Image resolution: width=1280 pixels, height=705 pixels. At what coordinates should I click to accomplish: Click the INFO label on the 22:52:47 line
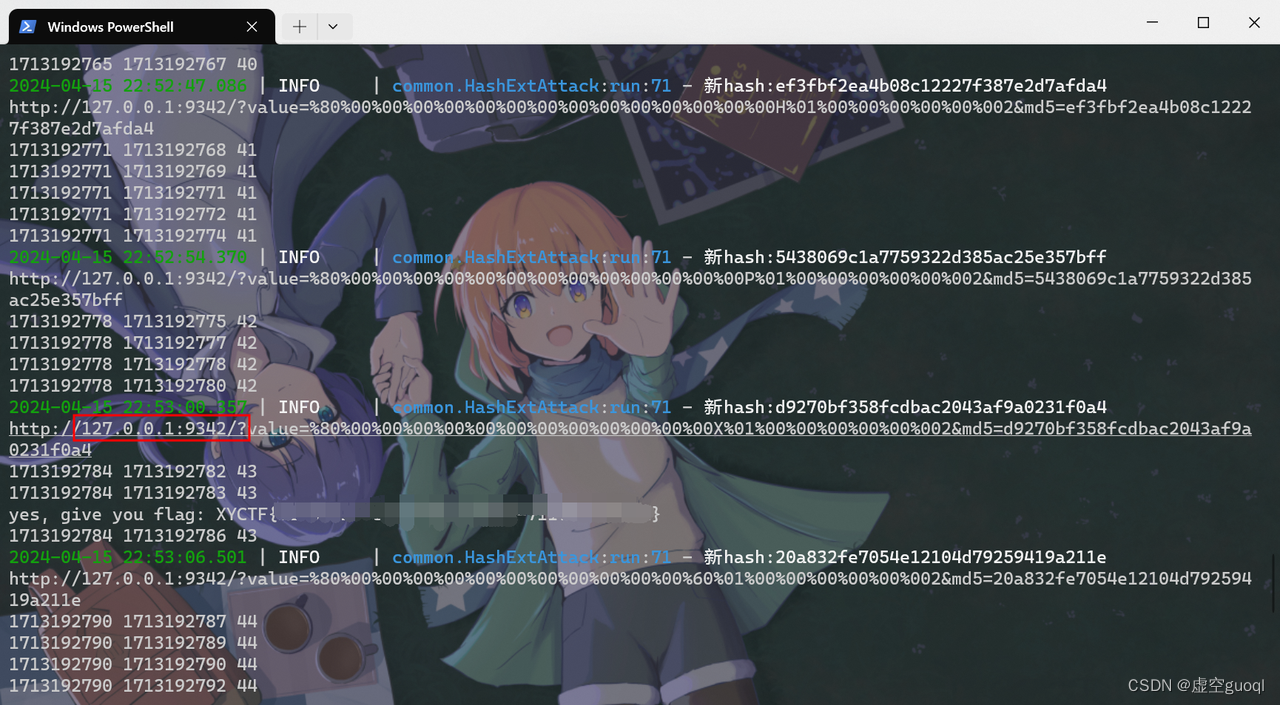coord(299,85)
